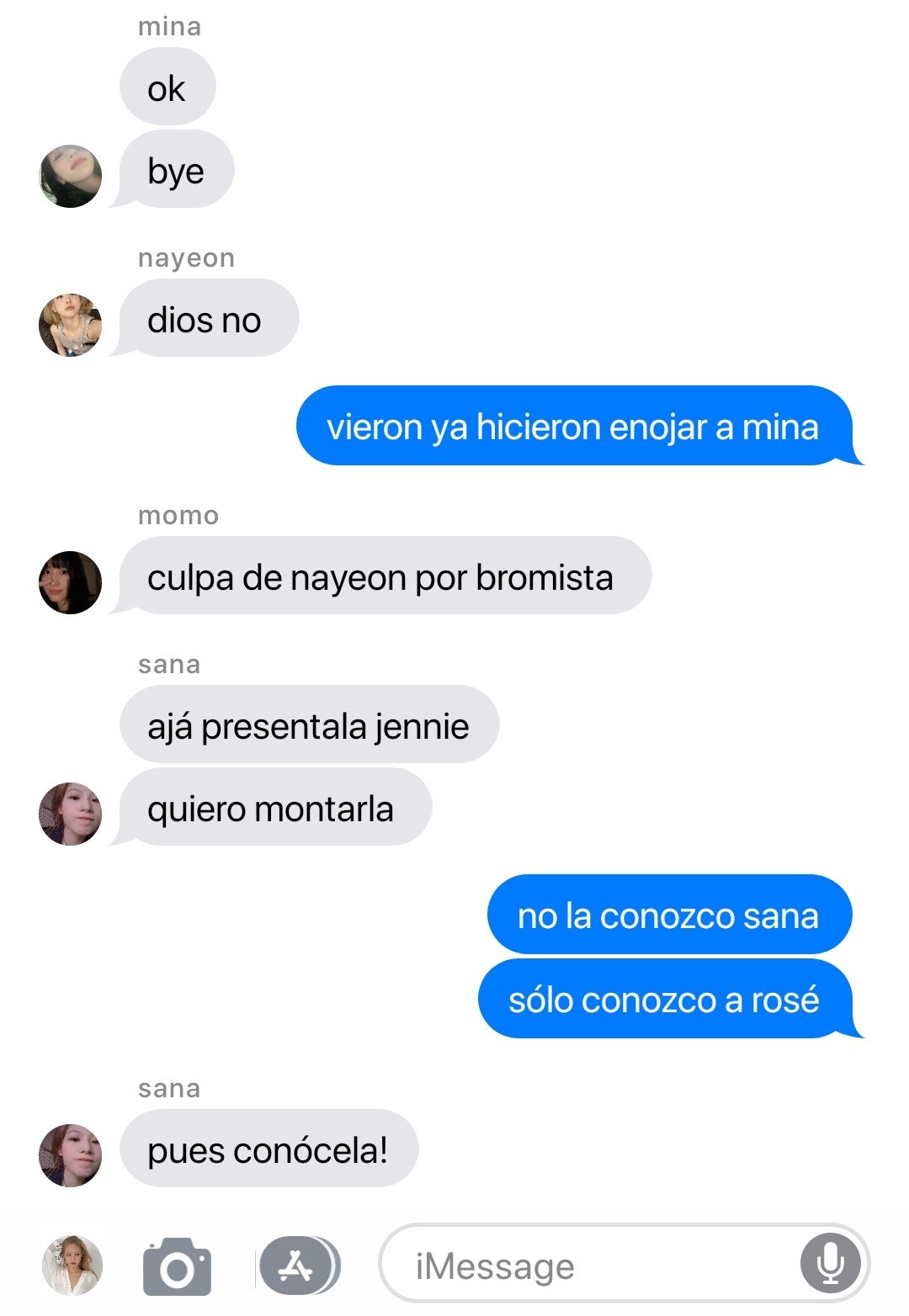The width and height of the screenshot is (909, 1316).
Task: Select 'vieron ya hicieron enojar a mina' bubble
Action: coord(579,426)
